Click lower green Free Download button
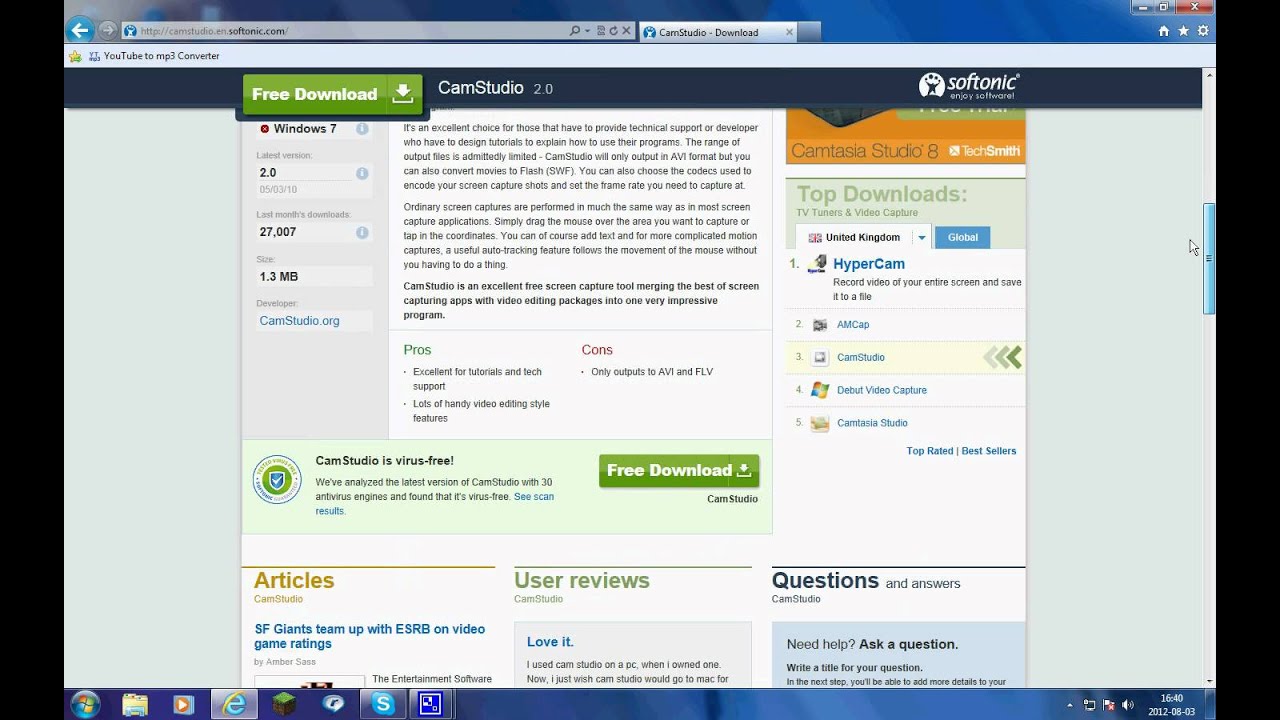This screenshot has width=1280, height=720. click(679, 471)
